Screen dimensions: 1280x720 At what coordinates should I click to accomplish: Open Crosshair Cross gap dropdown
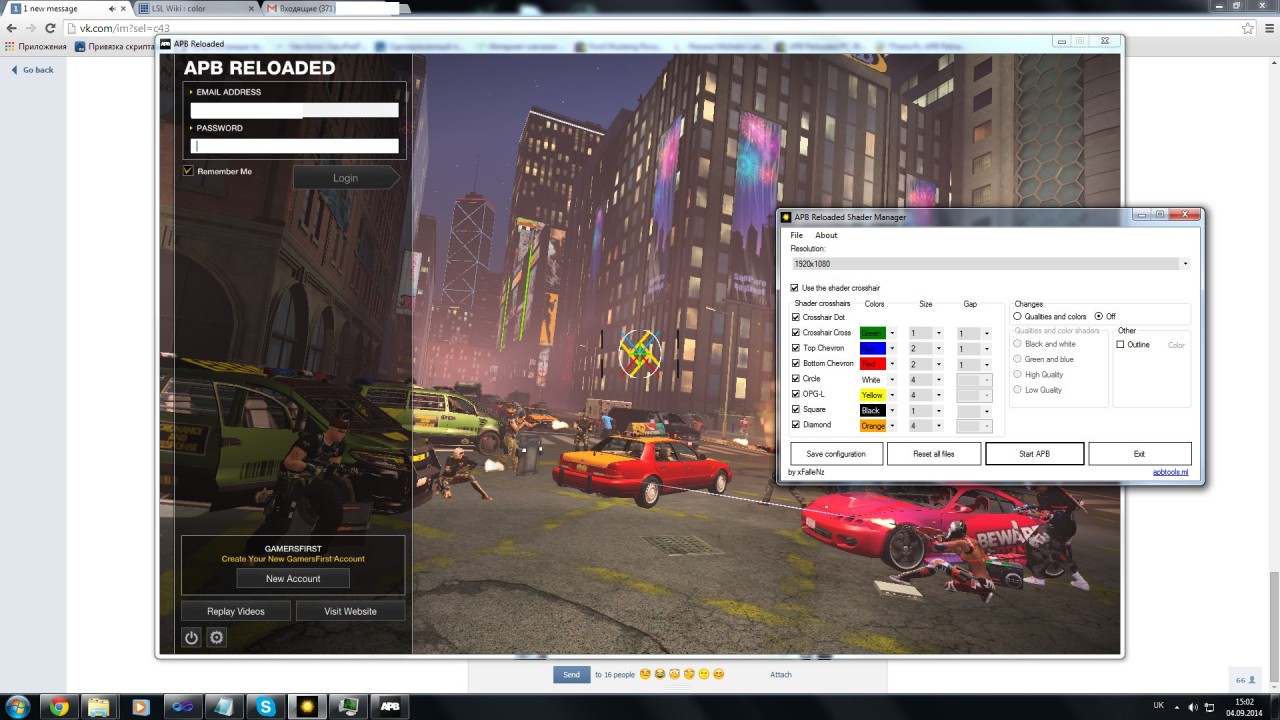986,333
